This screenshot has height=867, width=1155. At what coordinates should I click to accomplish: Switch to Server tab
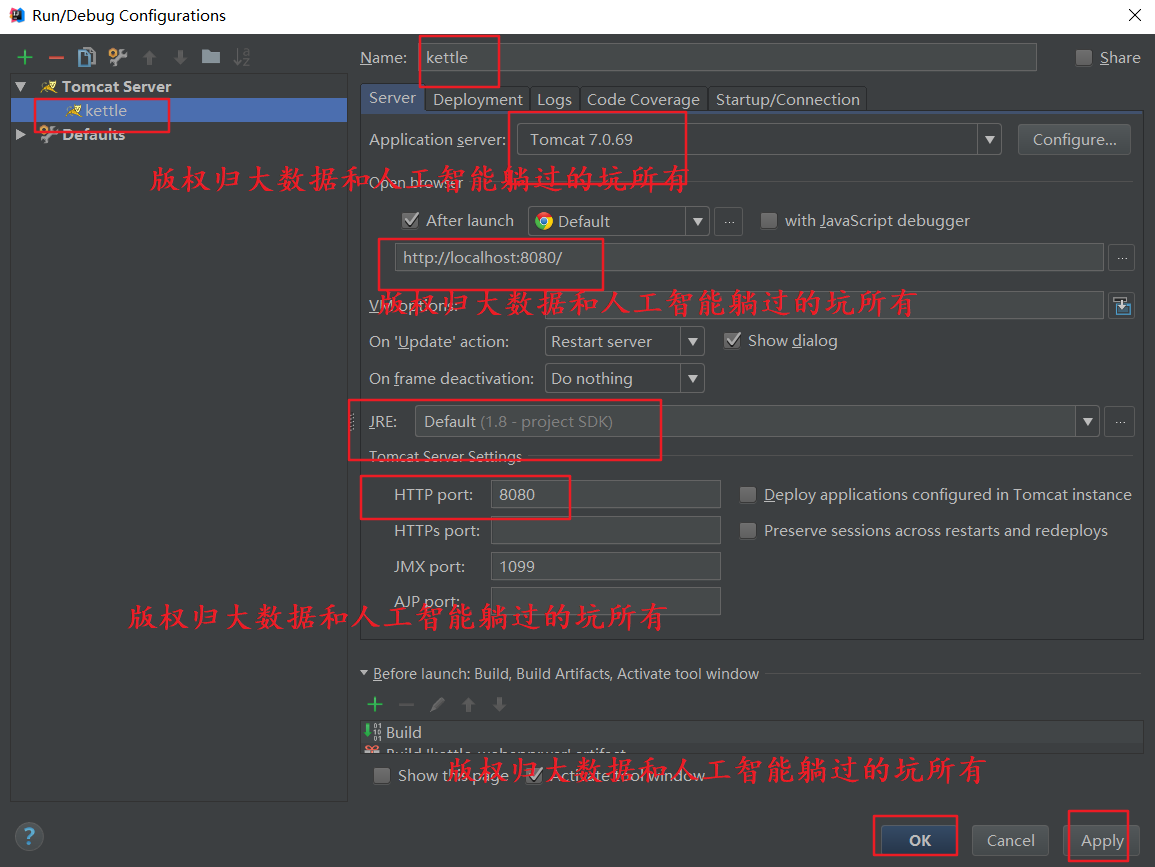click(392, 98)
